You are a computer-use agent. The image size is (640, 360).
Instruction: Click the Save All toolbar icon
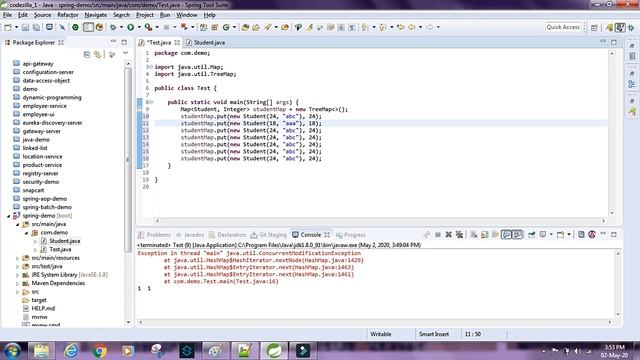click(x=36, y=27)
